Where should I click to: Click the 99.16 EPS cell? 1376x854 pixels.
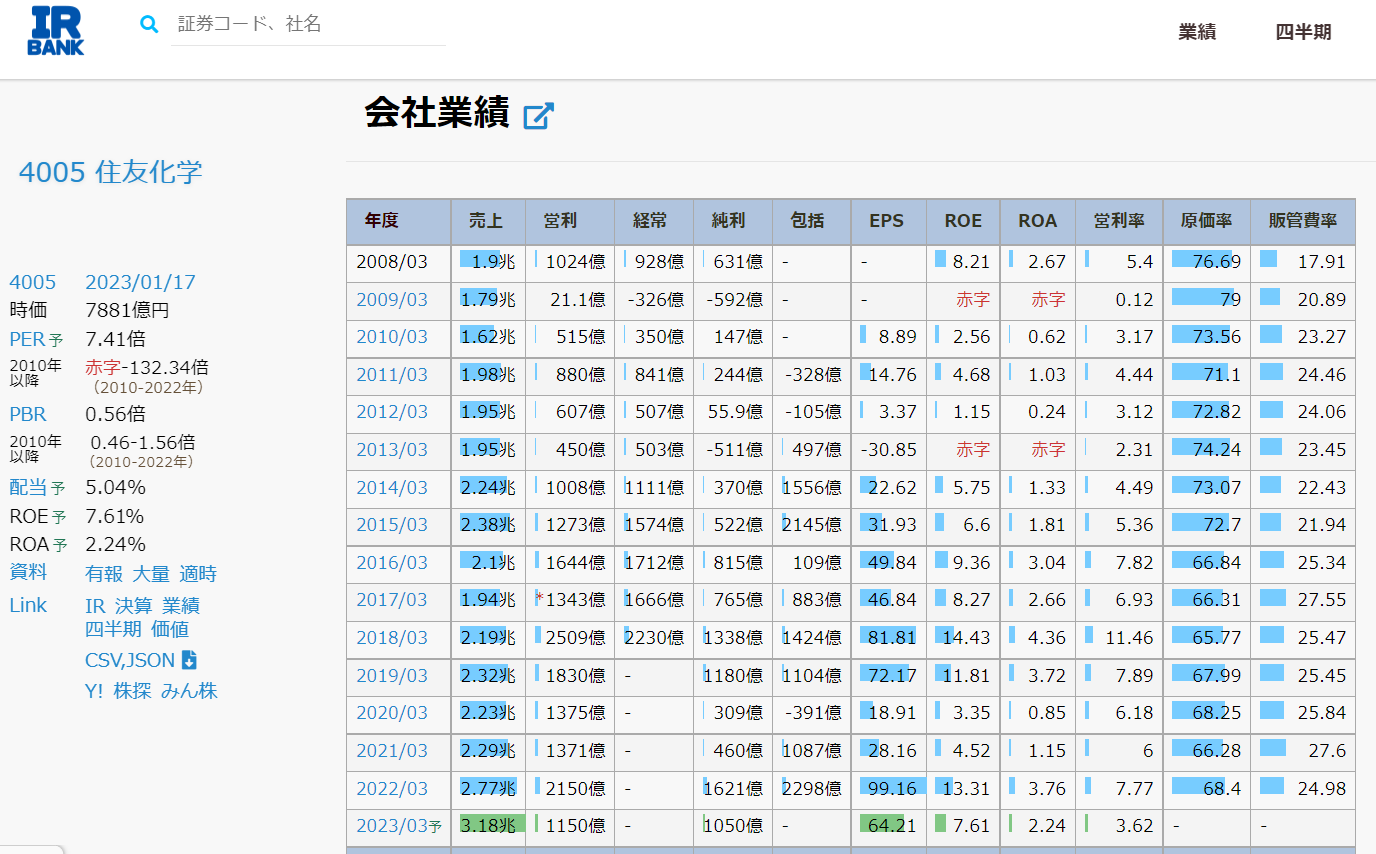click(889, 789)
